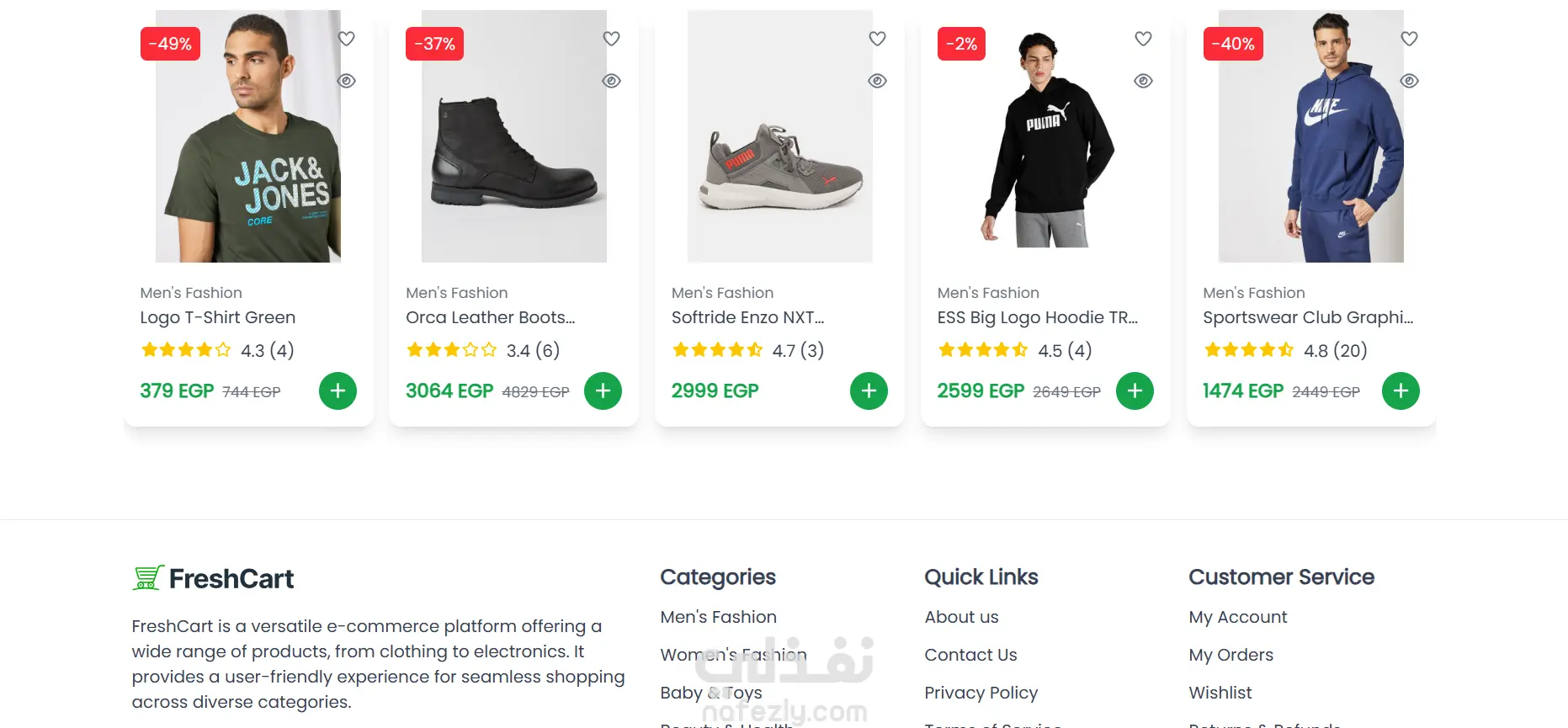This screenshot has height=728, width=1568.
Task: Click the Privacy Policy link
Action: pos(981,693)
